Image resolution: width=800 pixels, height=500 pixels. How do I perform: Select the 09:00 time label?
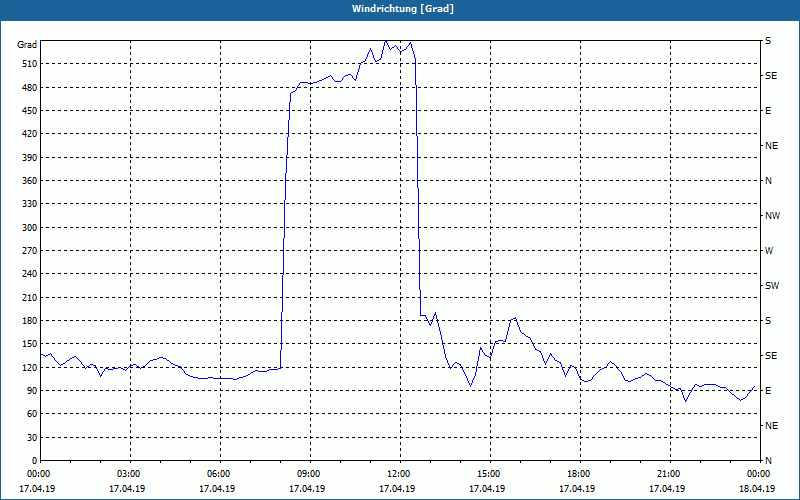coord(308,474)
